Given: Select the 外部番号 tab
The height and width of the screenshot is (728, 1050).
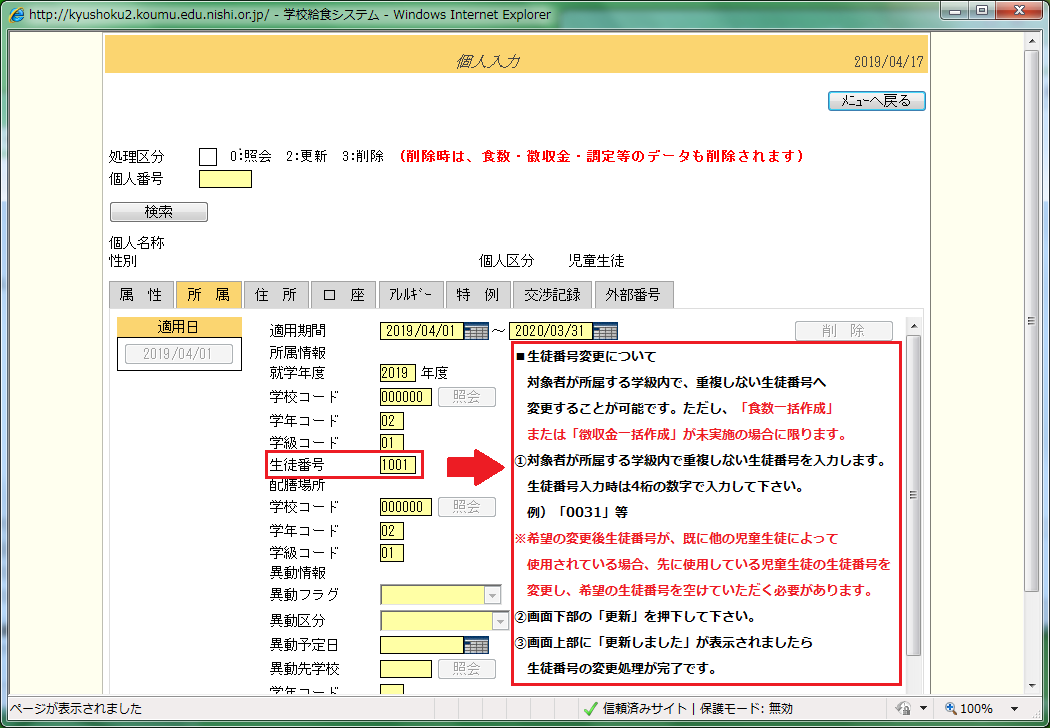Looking at the screenshot, I should (x=634, y=295).
